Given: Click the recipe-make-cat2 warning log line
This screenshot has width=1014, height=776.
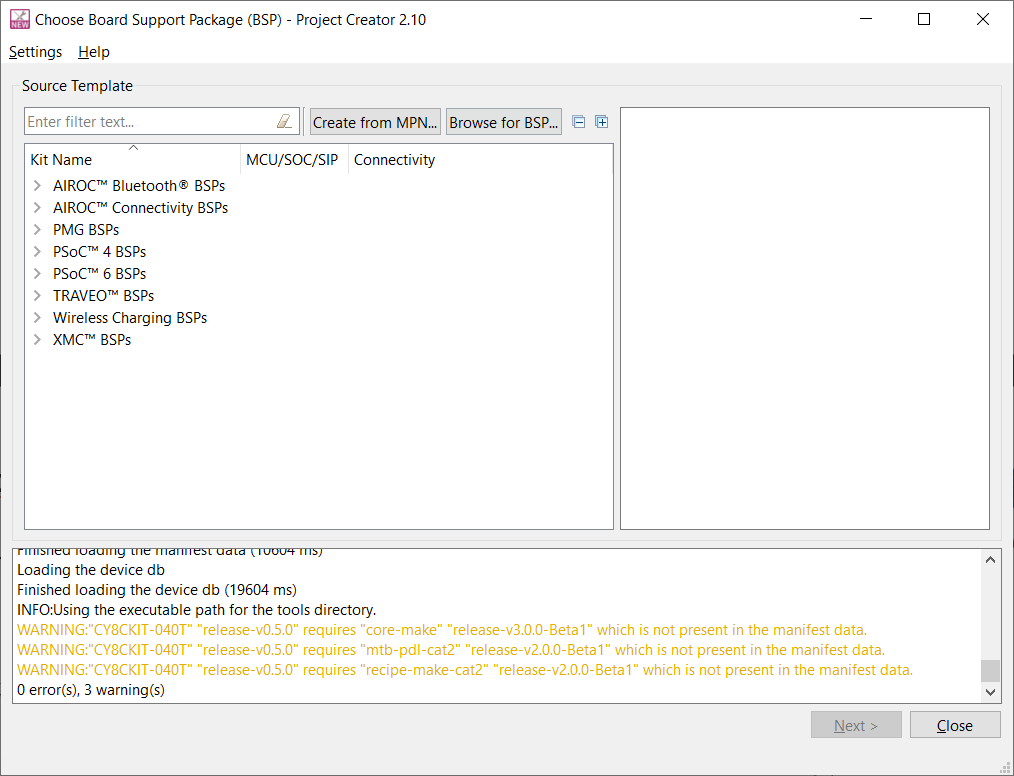Looking at the screenshot, I should click(465, 670).
